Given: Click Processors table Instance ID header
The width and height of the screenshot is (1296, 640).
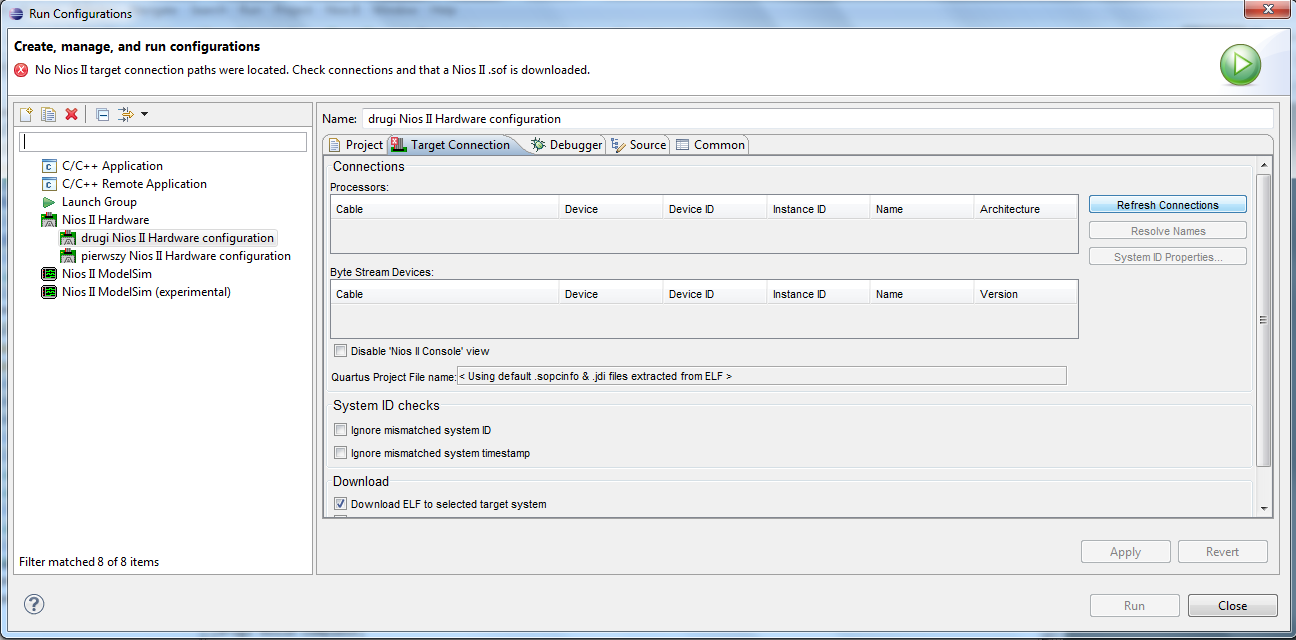Looking at the screenshot, I should tap(818, 209).
